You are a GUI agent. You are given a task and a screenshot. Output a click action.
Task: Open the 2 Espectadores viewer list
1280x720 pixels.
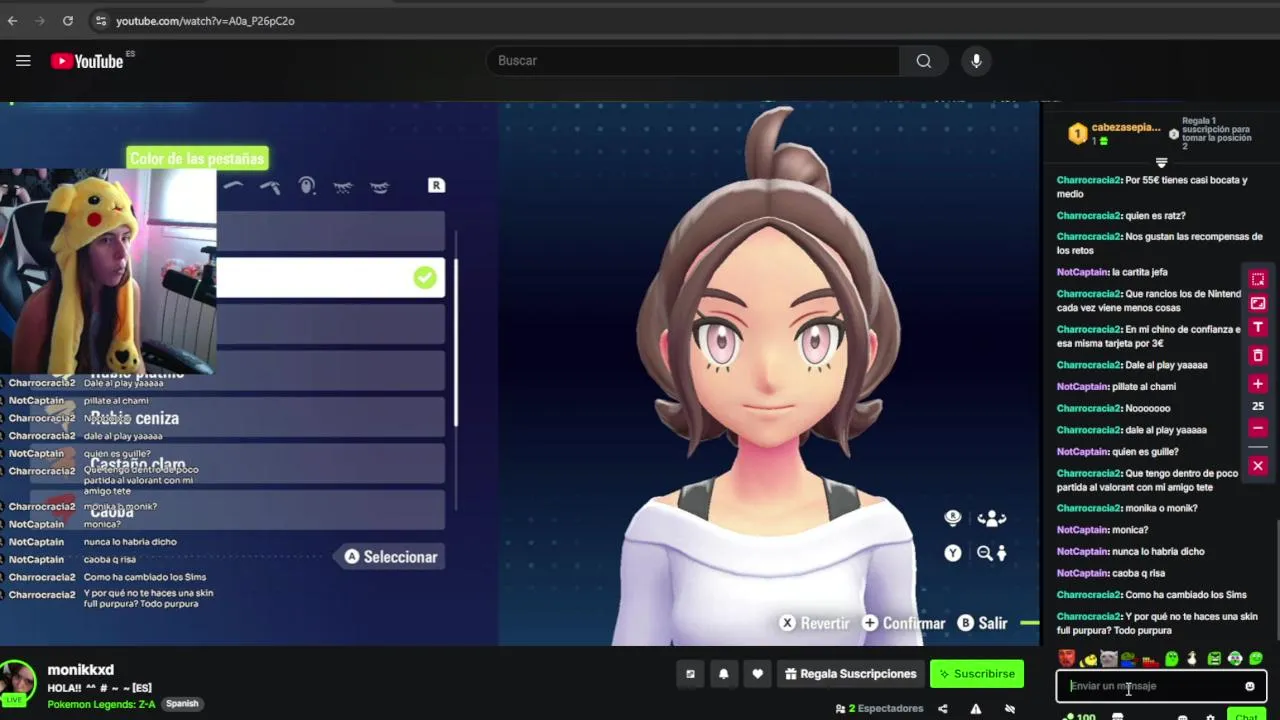tap(879, 709)
